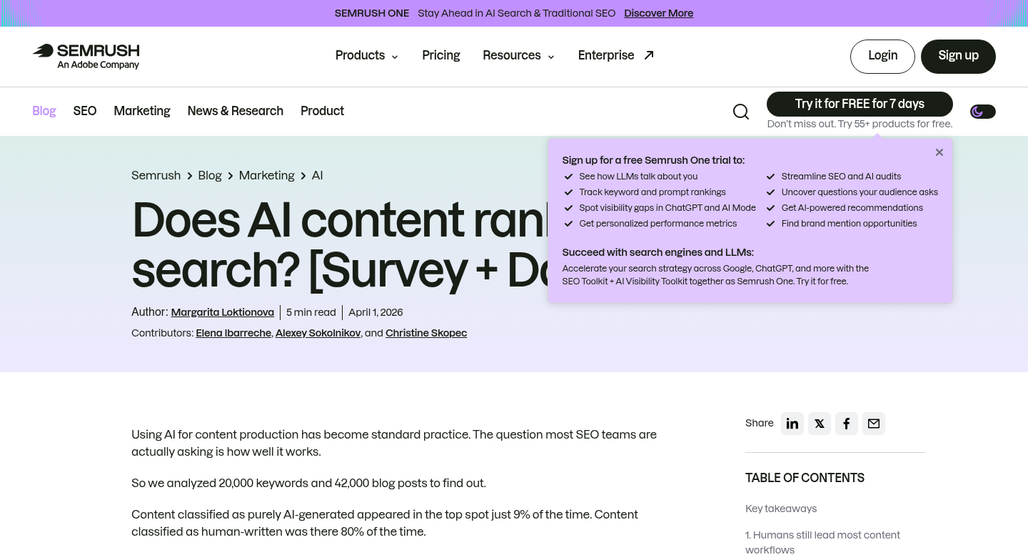The width and height of the screenshot is (1028, 556).
Task: Click the Sign up button
Action: (958, 56)
